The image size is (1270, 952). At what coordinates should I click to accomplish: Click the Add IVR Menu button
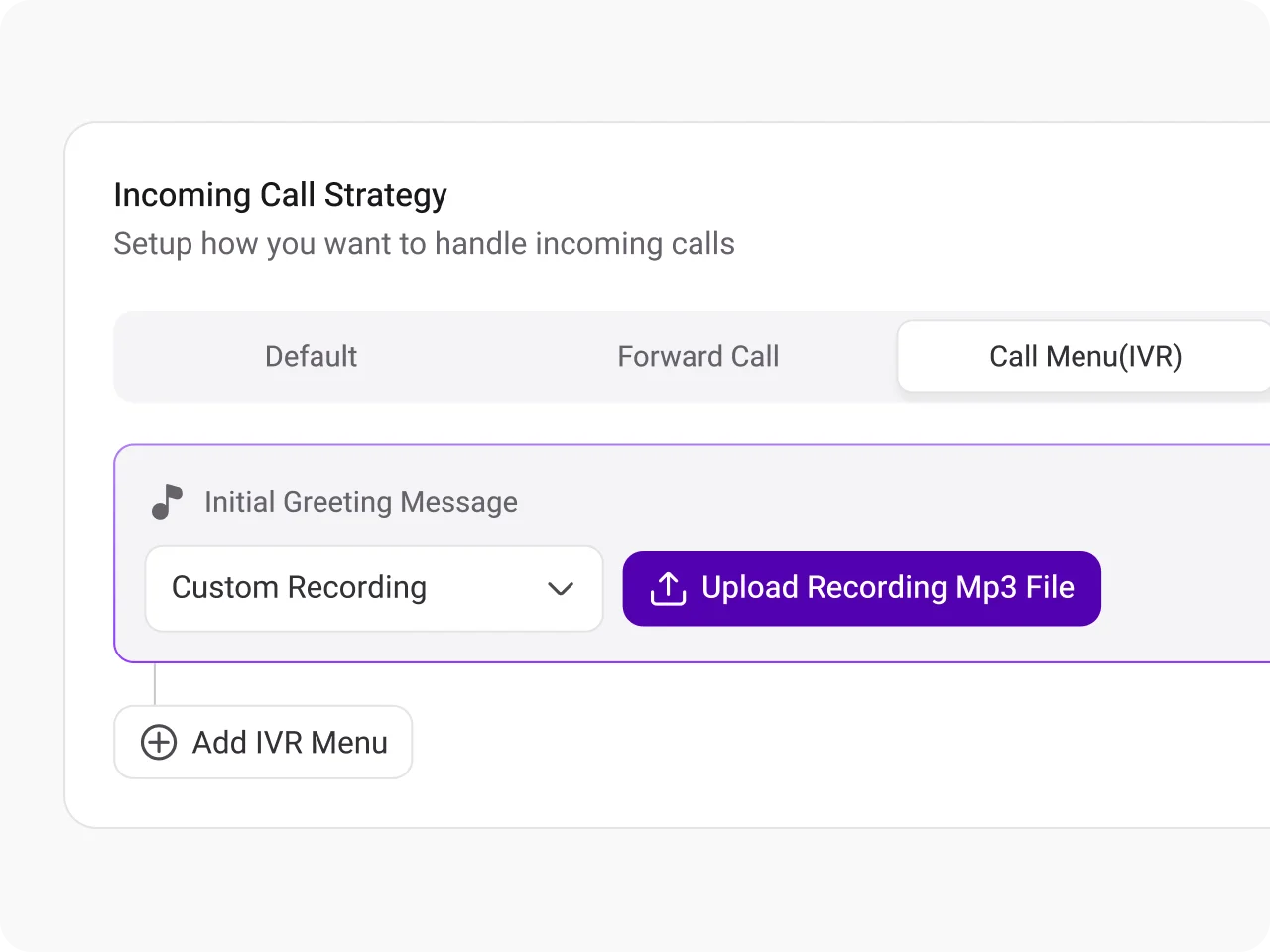tap(263, 742)
